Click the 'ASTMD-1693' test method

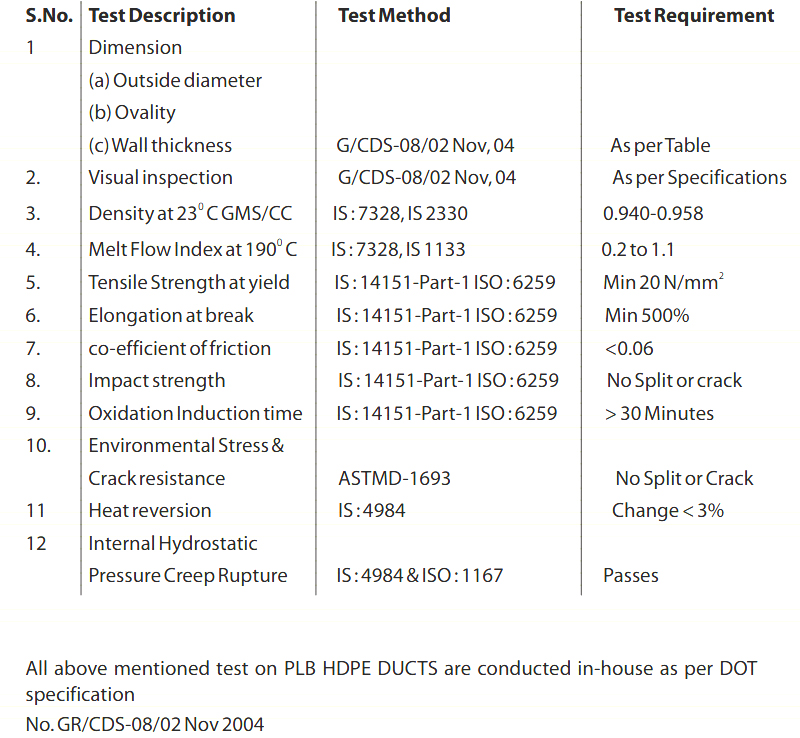[395, 479]
